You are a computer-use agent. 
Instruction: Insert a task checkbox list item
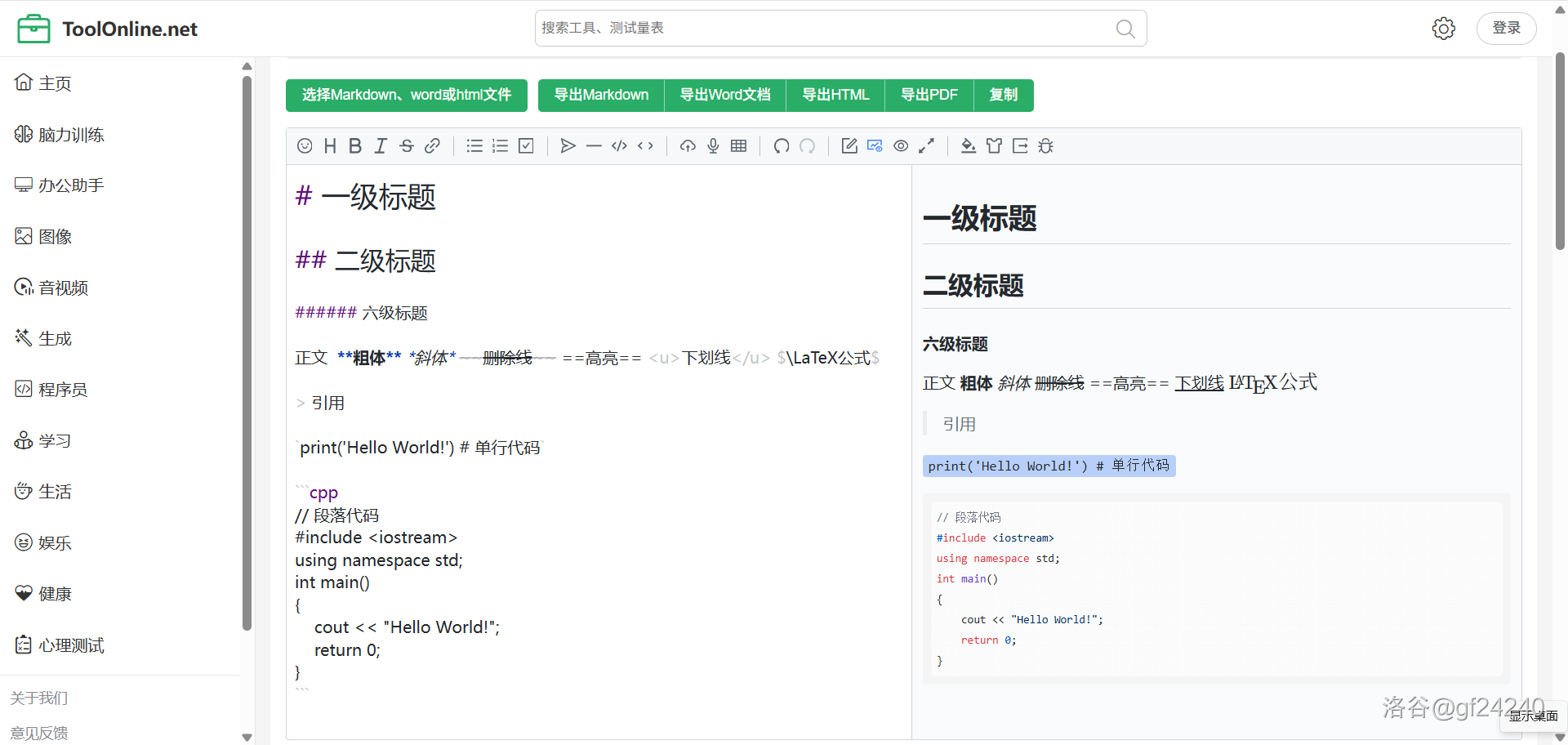tap(527, 146)
